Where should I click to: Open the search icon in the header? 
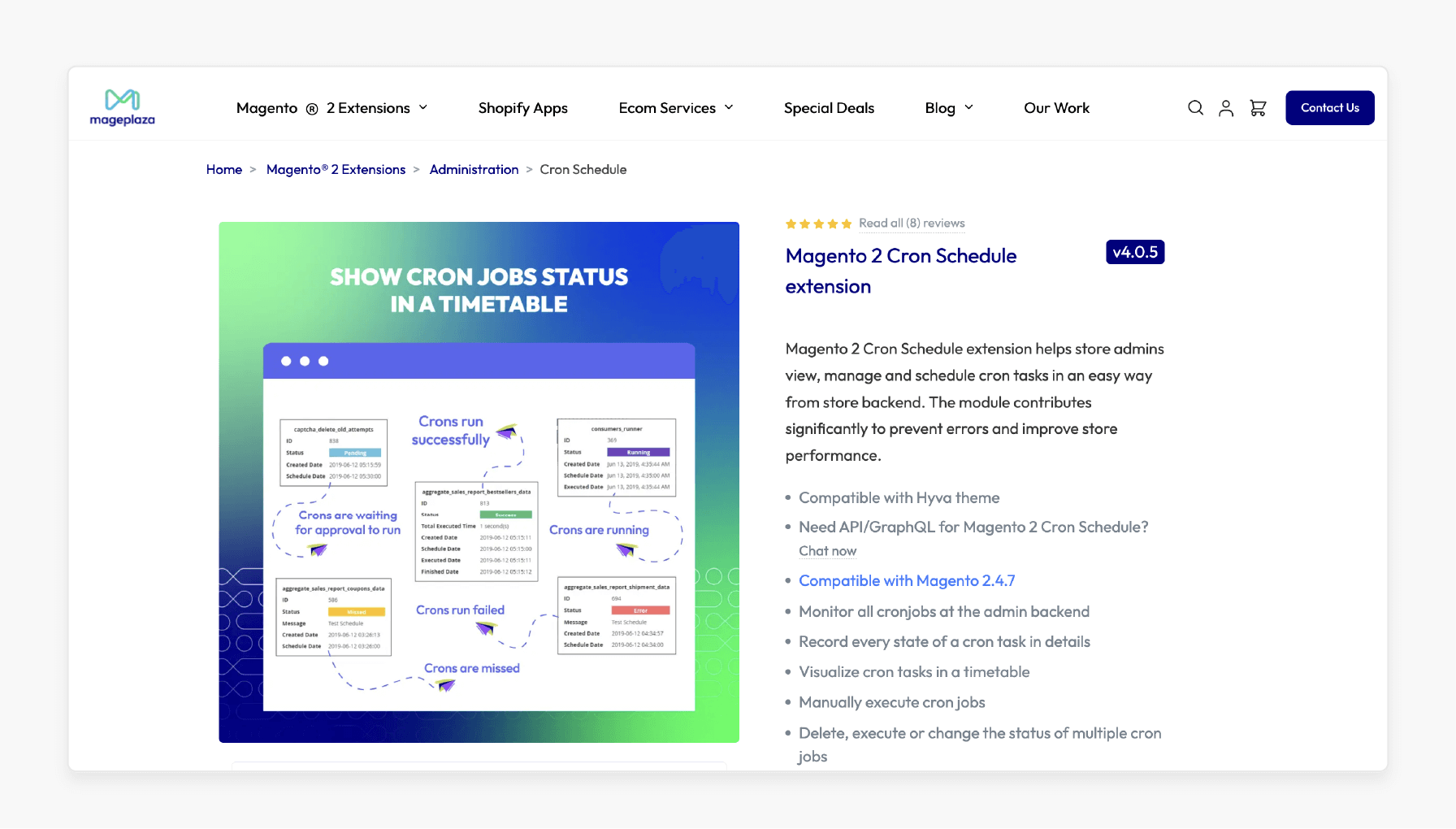point(1195,107)
